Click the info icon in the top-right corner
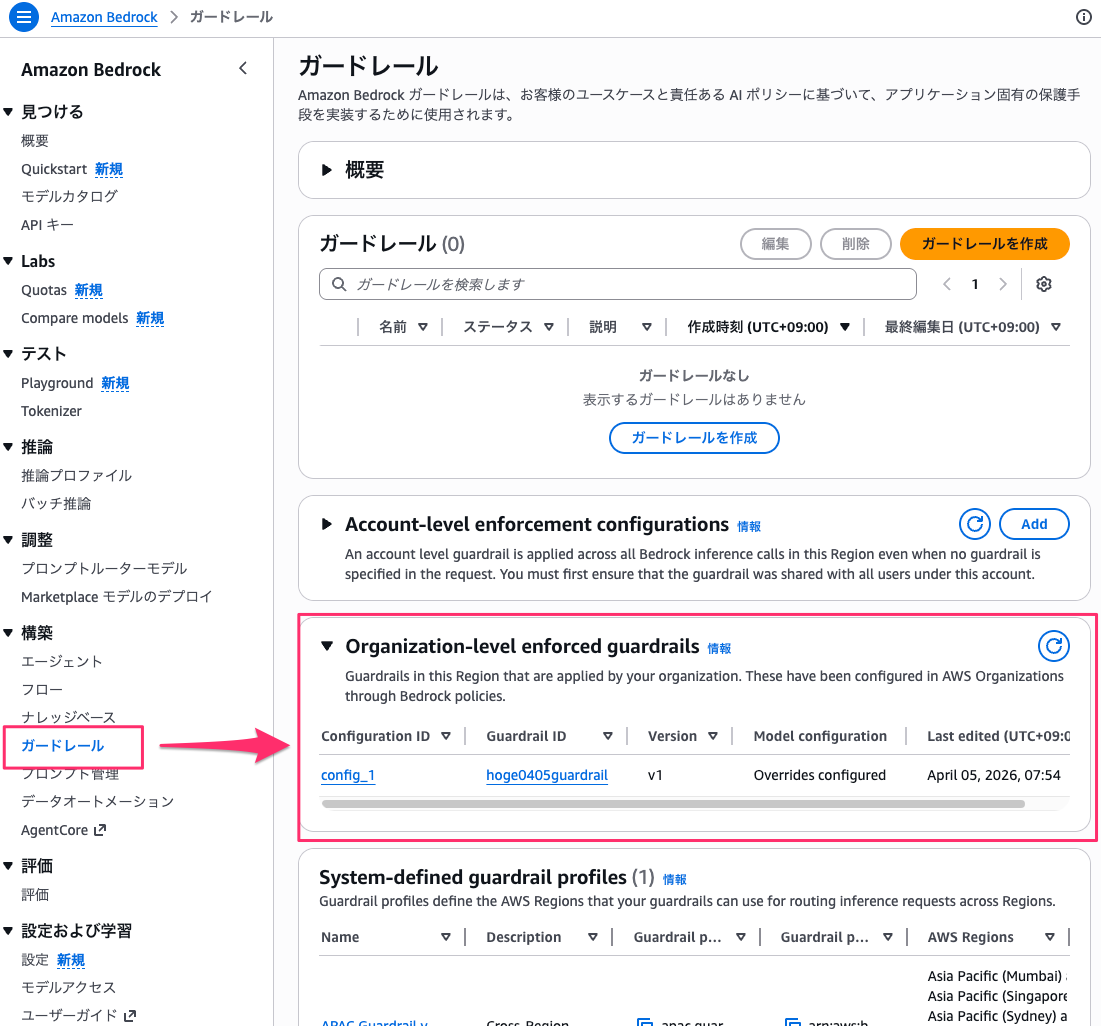The height and width of the screenshot is (1026, 1101). click(x=1082, y=17)
